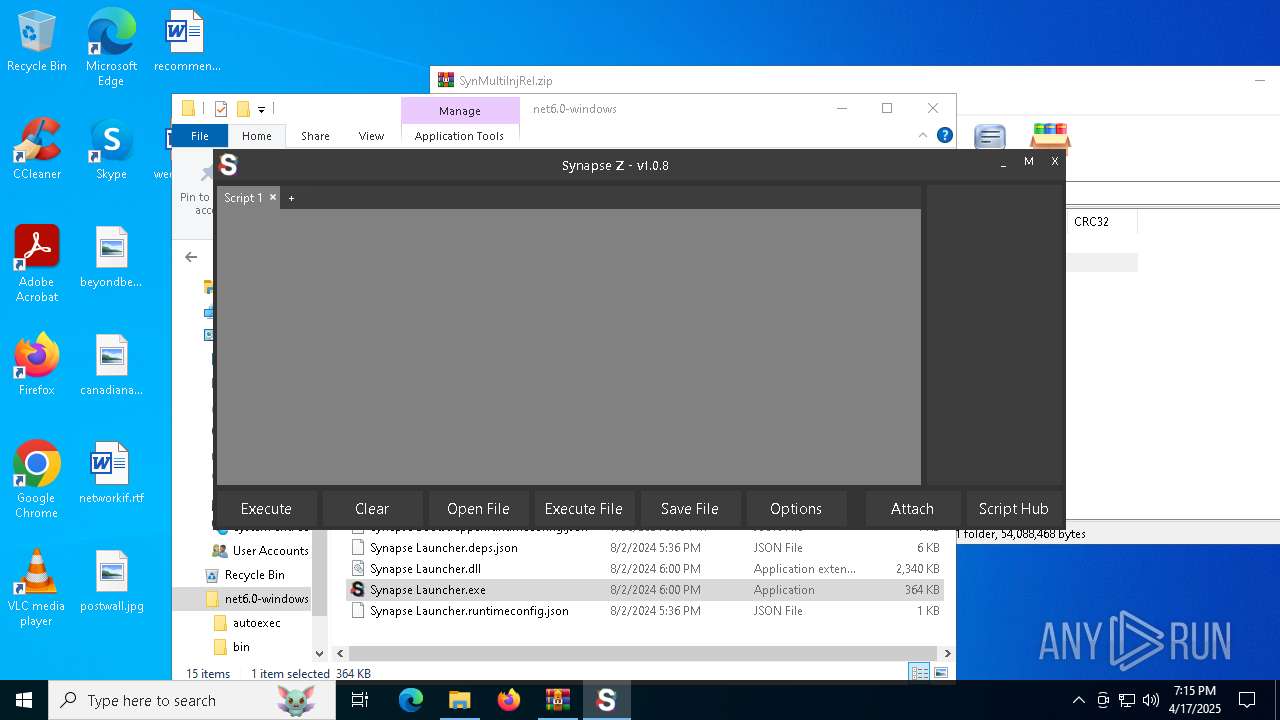Expand the Explorer ribbon chevron
The image size is (1280, 720).
(924, 135)
